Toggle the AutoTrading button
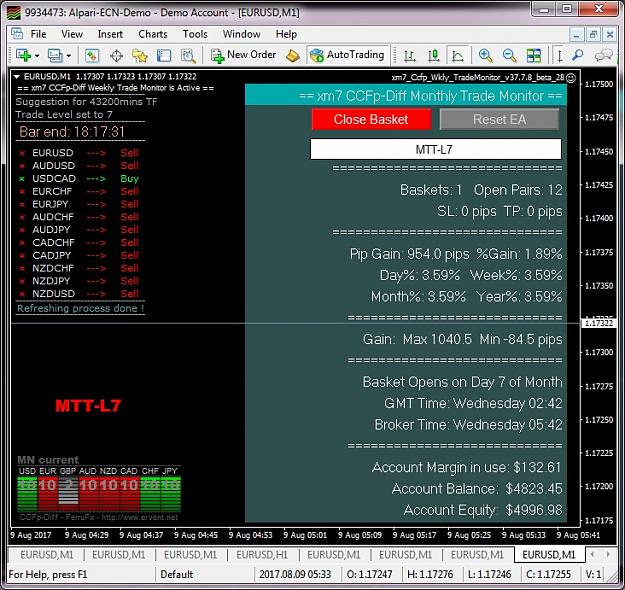The height and width of the screenshot is (590, 625). (347, 55)
